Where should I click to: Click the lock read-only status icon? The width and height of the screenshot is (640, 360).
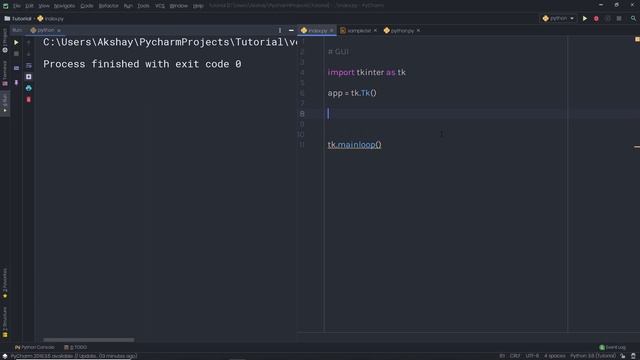tap(623, 356)
